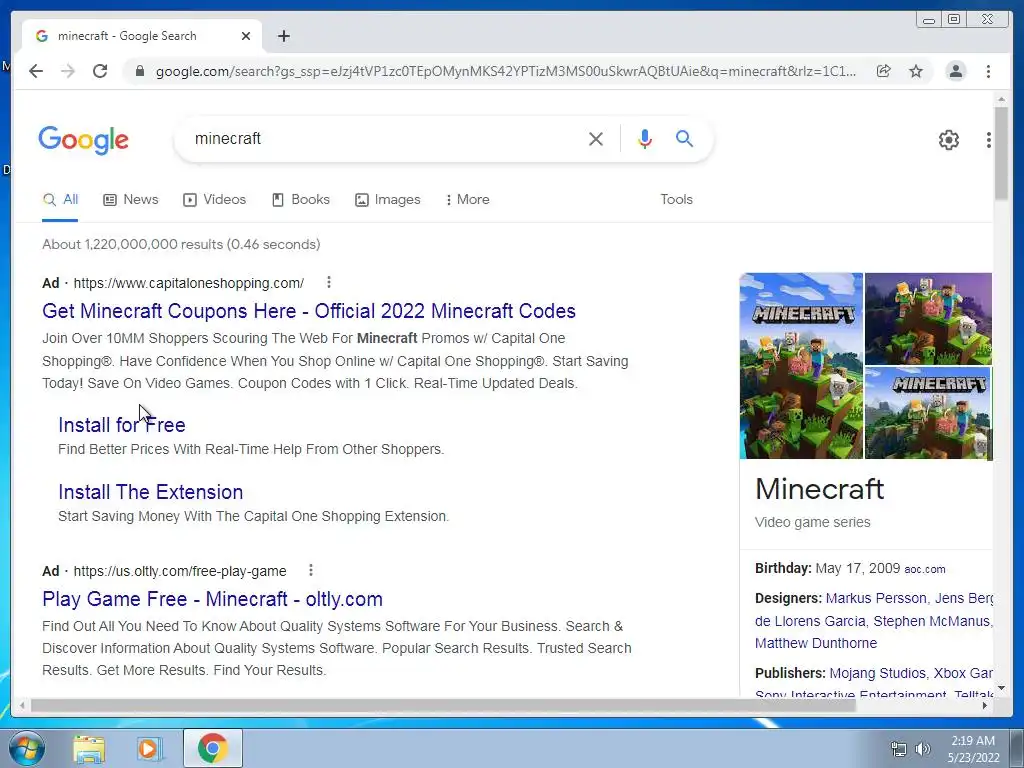Click the vertical scrollbar thumb
The height and width of the screenshot is (768, 1024).
(1000, 153)
